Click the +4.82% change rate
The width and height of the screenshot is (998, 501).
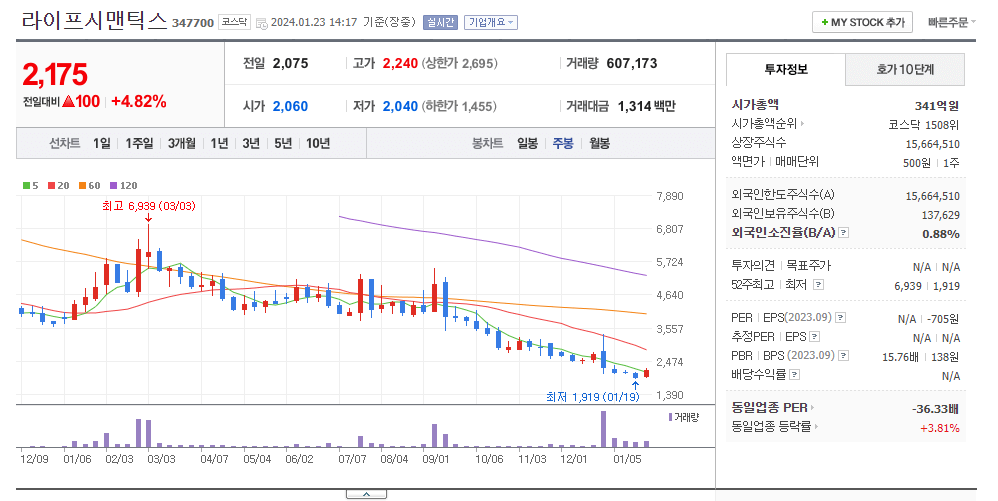(139, 101)
